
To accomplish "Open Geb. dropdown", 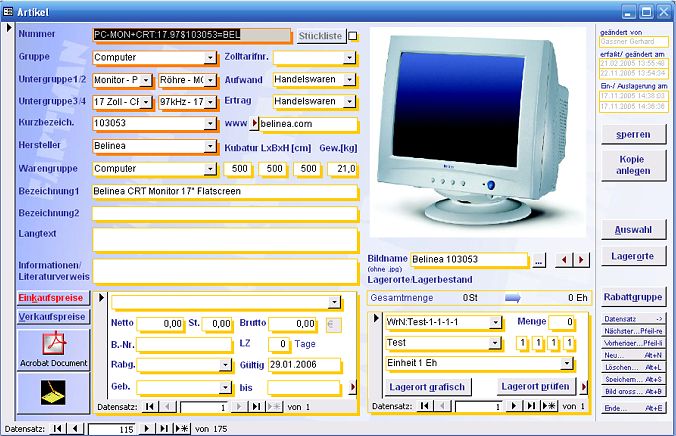I will click(225, 387).
